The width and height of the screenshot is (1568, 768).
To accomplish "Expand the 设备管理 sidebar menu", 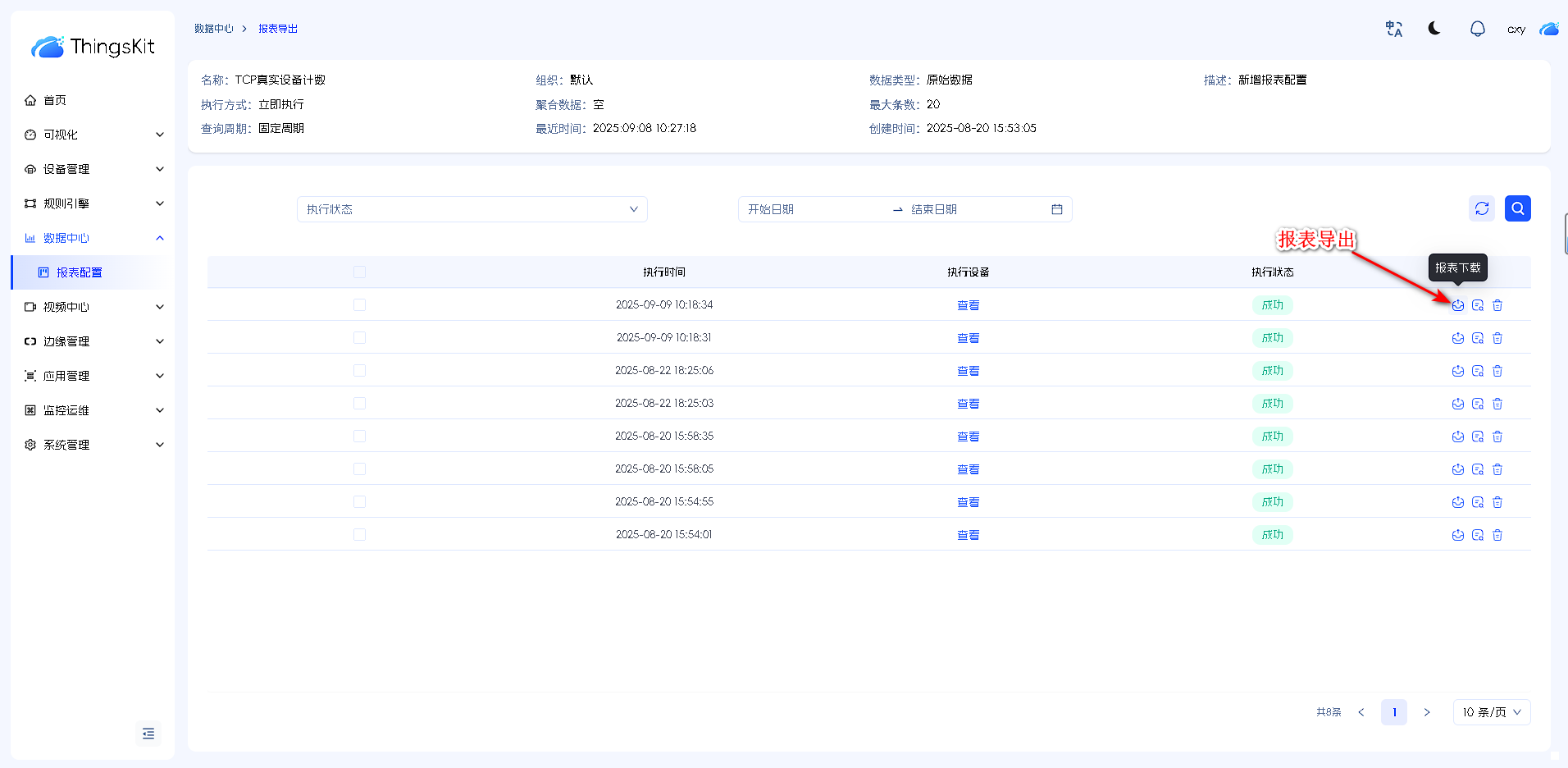I will pyautogui.click(x=93, y=169).
